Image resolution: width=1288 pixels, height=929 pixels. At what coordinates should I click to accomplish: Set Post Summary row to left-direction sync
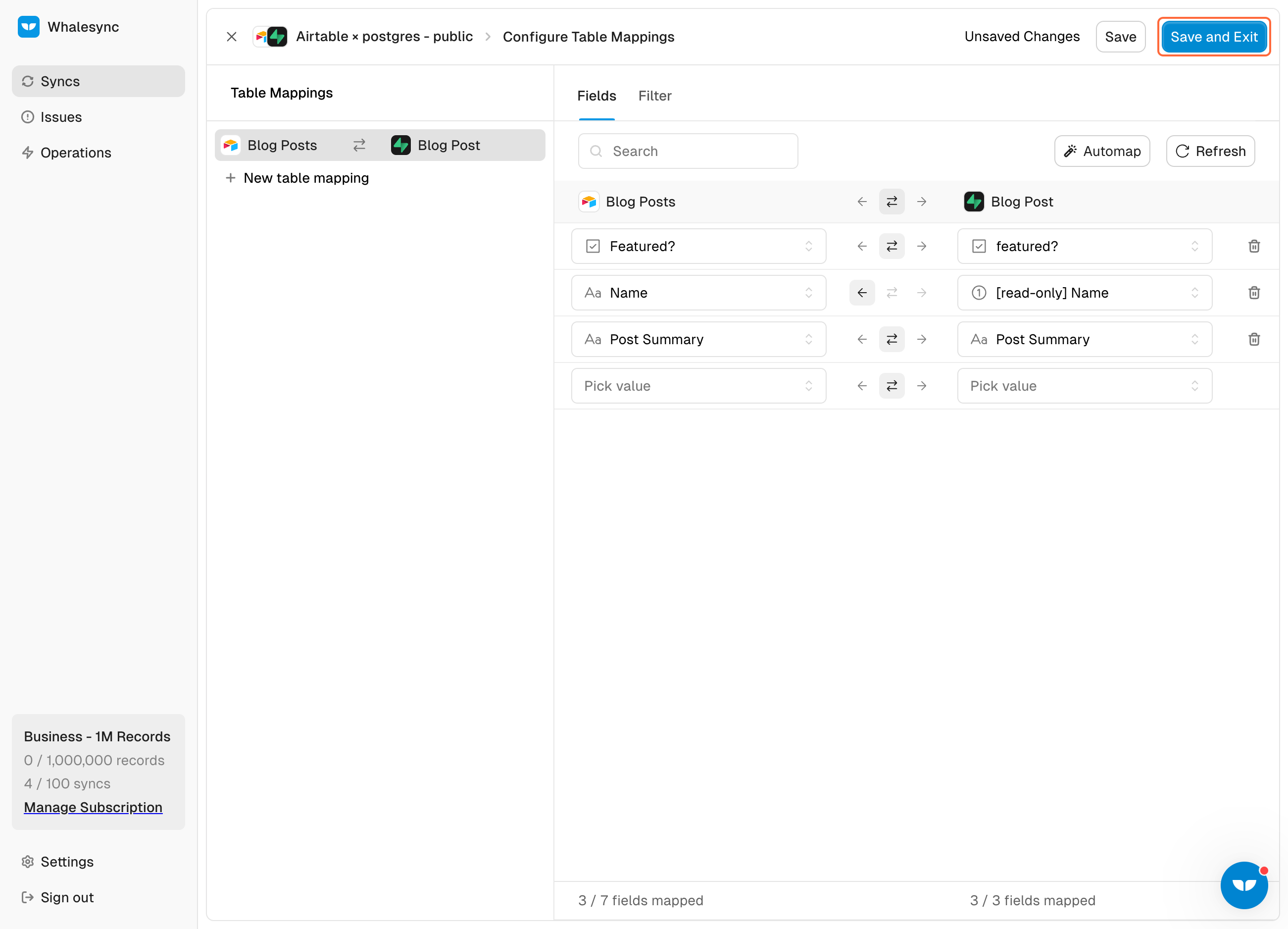(862, 339)
